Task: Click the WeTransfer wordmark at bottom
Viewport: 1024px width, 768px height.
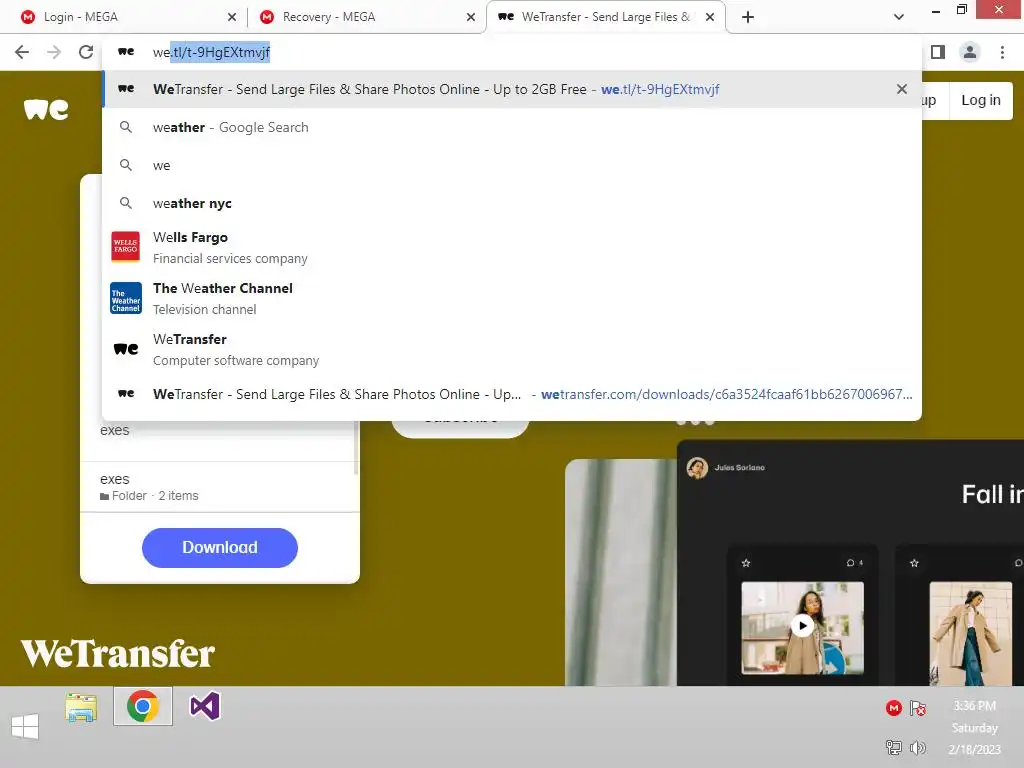Action: point(118,654)
